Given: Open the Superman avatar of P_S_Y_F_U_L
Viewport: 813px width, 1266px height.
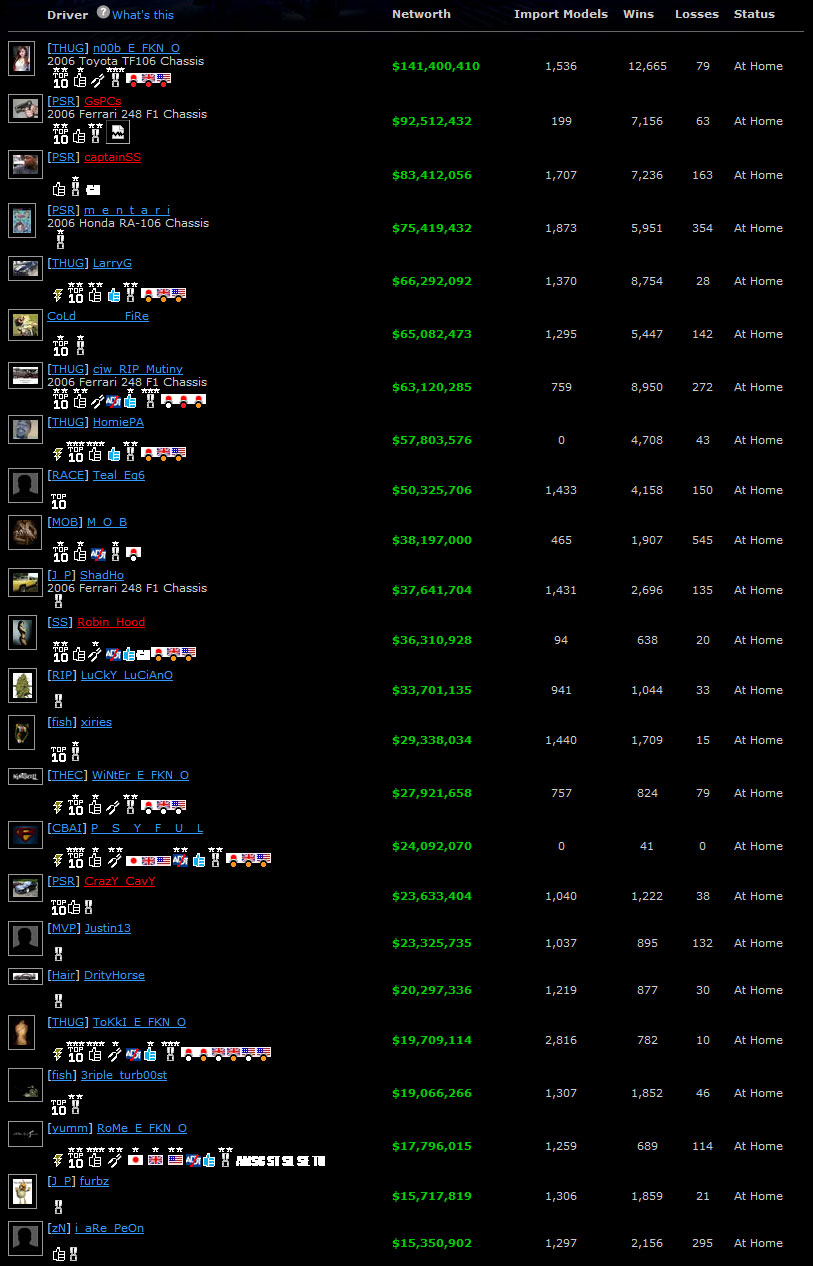Looking at the screenshot, I should pyautogui.click(x=24, y=835).
